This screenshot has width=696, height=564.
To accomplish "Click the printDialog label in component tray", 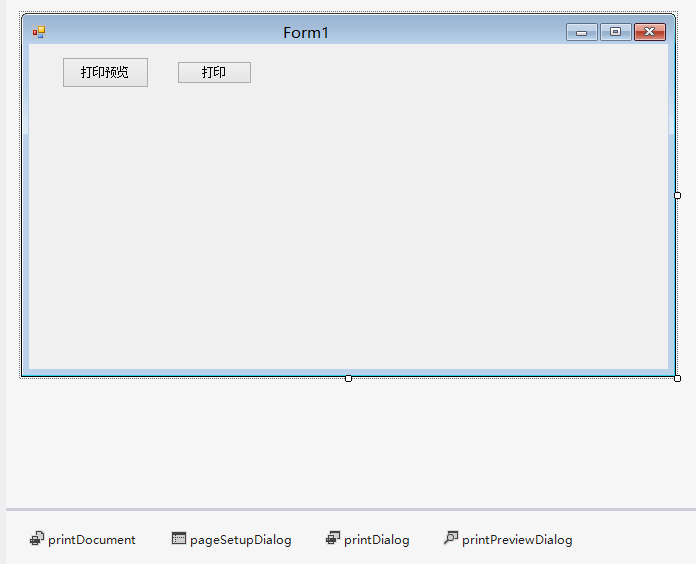I will point(376,540).
